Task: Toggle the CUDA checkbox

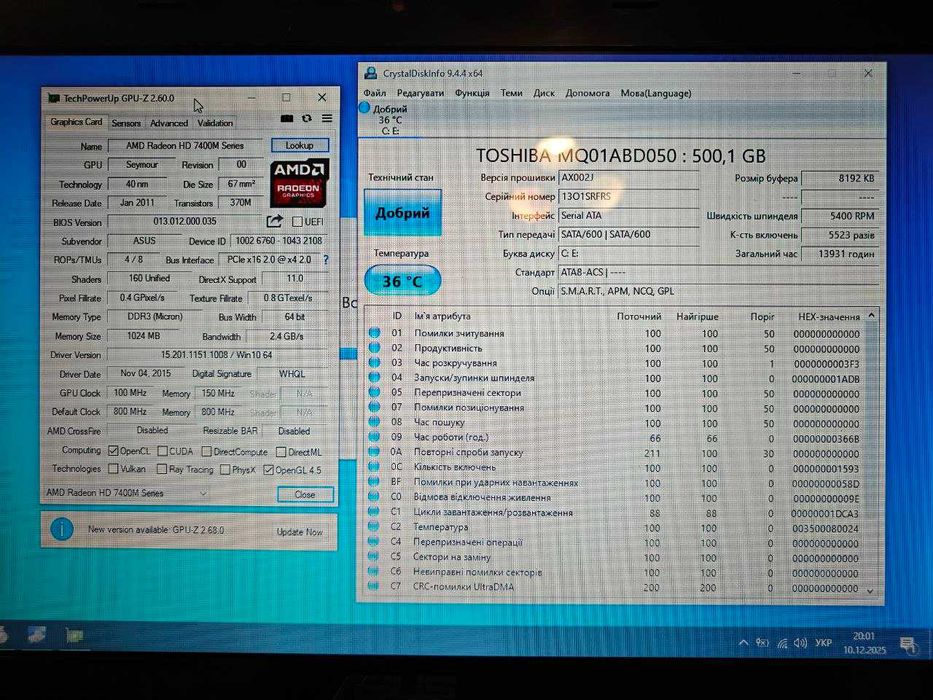Action: [x=162, y=451]
